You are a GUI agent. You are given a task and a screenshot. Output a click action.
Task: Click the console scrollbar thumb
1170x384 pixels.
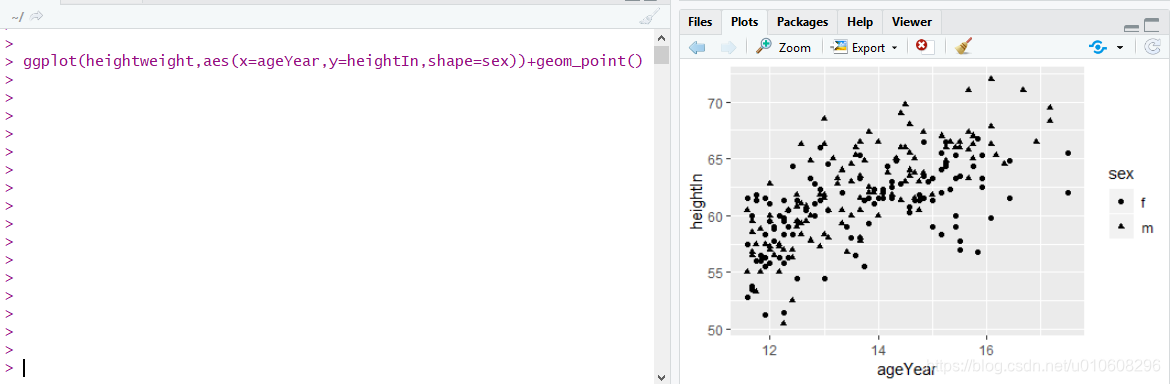(661, 55)
